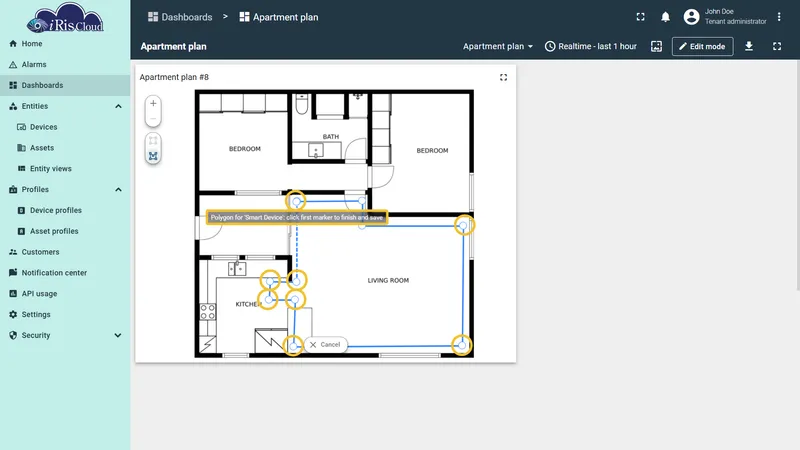Open the top bar three-dot menu
This screenshot has width=800, height=450.
pos(779,17)
